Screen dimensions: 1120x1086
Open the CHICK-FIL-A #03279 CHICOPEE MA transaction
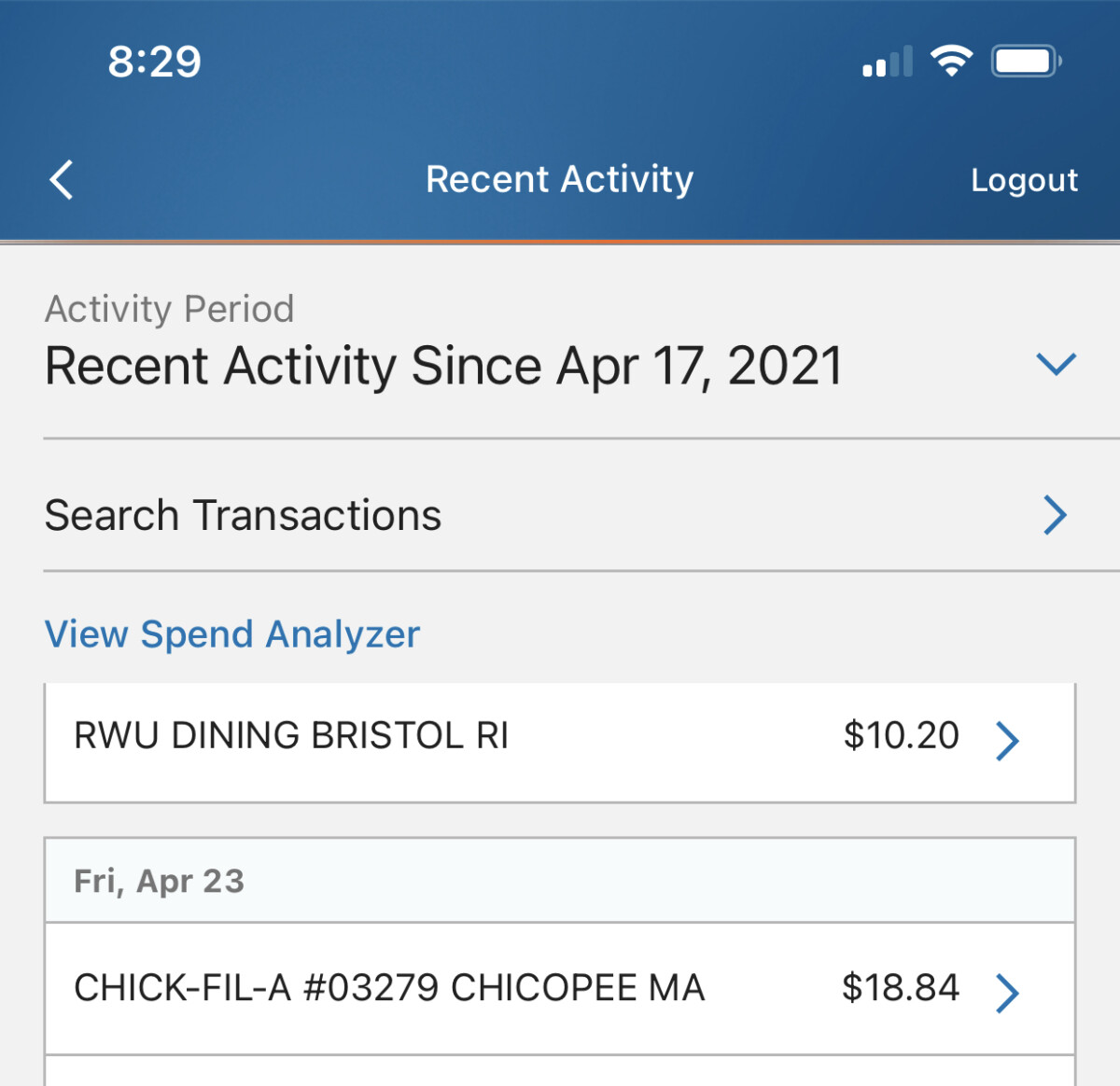coord(389,988)
